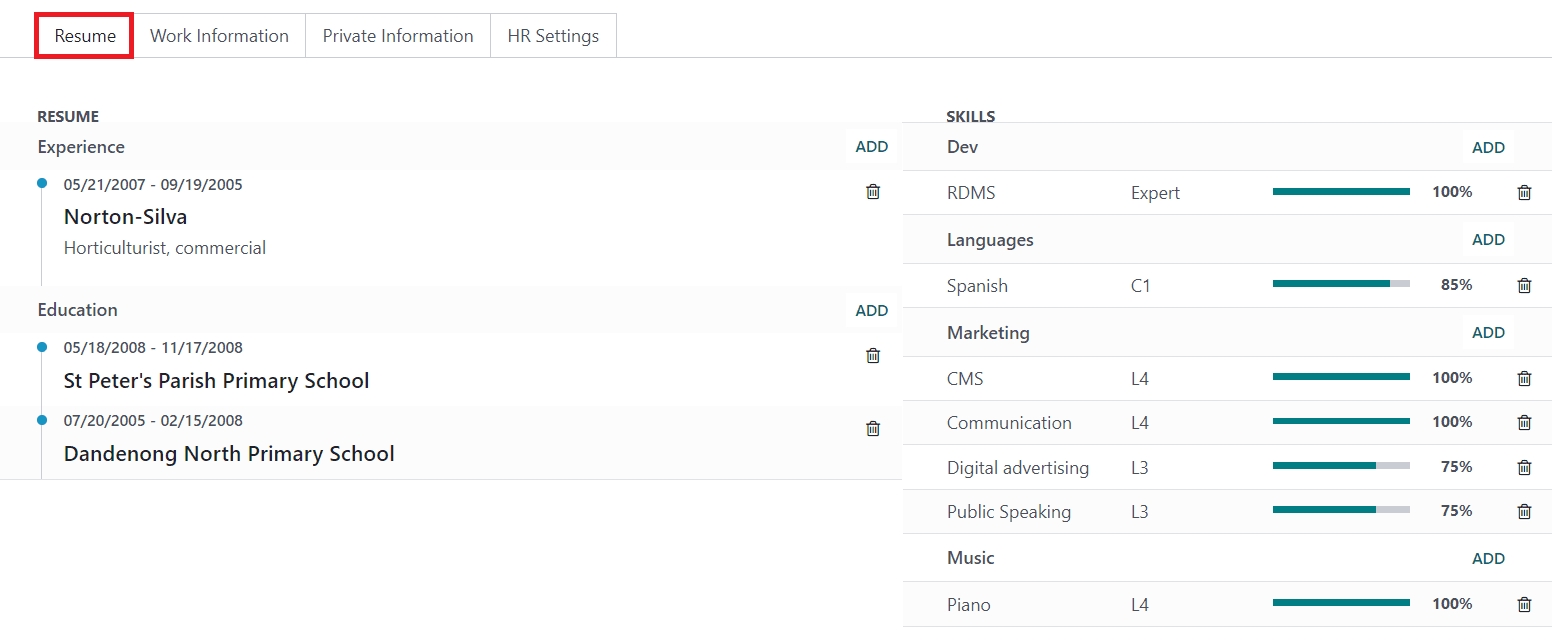Add a skill under Languages
The width and height of the screenshot is (1552, 640).
click(1488, 240)
